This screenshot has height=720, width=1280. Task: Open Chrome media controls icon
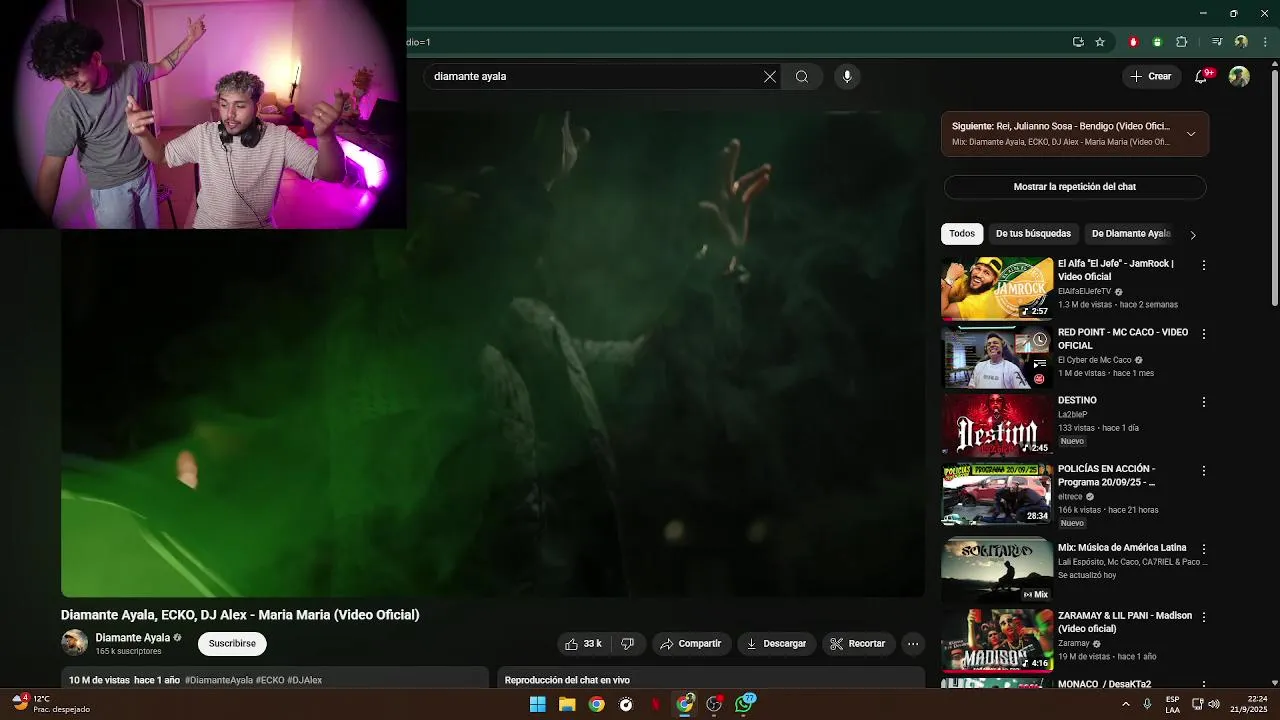coord(1217,42)
